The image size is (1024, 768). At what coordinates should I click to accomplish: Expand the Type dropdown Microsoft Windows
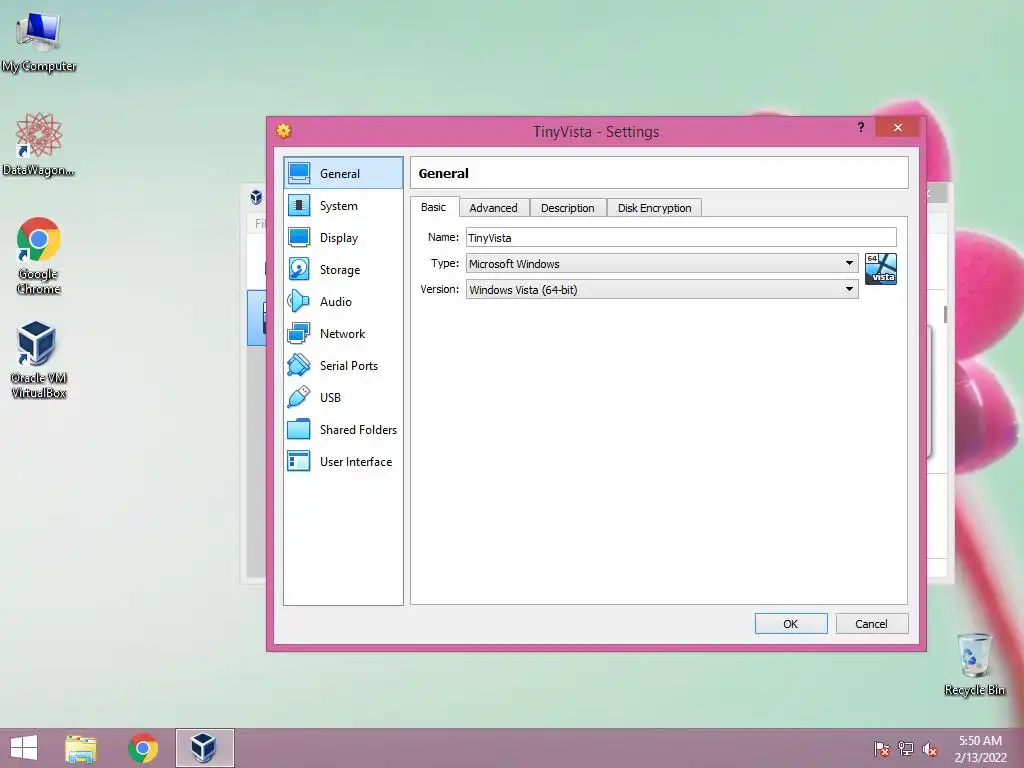coord(662,263)
